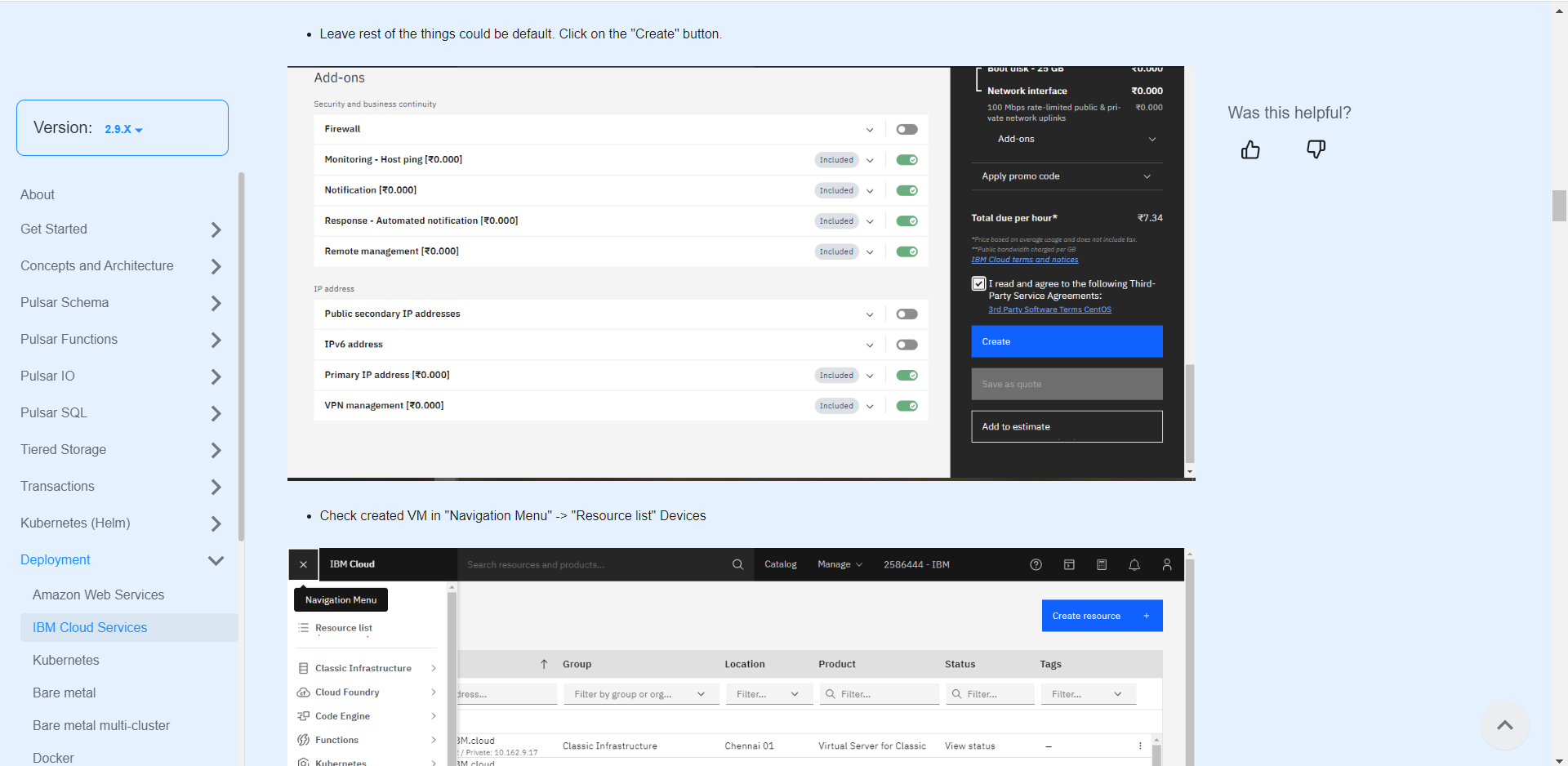Image resolution: width=1568 pixels, height=766 pixels.
Task: Open the cost estimator calculator icon
Action: (1102, 564)
